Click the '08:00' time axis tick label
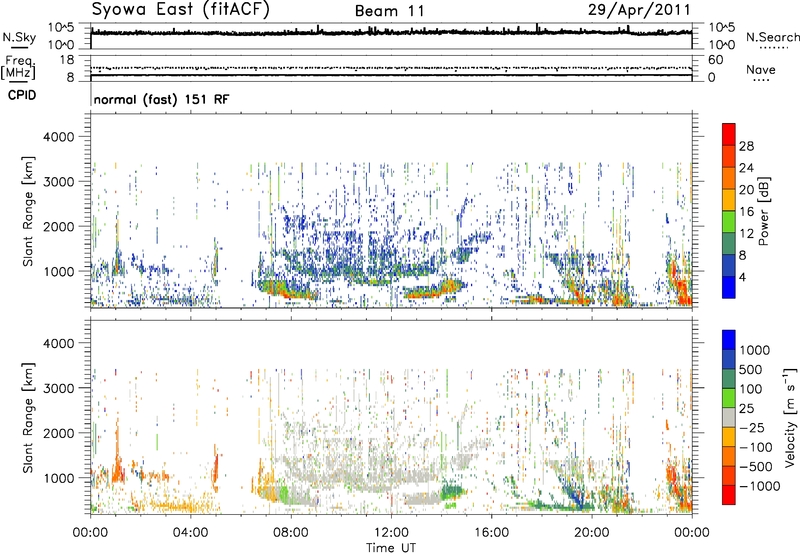The image size is (800, 554). click(x=291, y=533)
